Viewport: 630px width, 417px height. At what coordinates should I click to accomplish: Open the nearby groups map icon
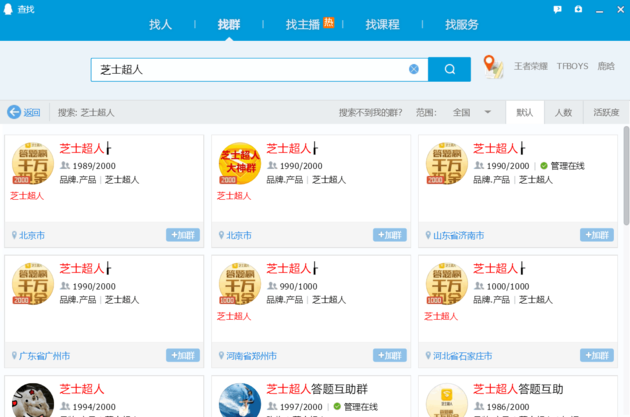(492, 67)
